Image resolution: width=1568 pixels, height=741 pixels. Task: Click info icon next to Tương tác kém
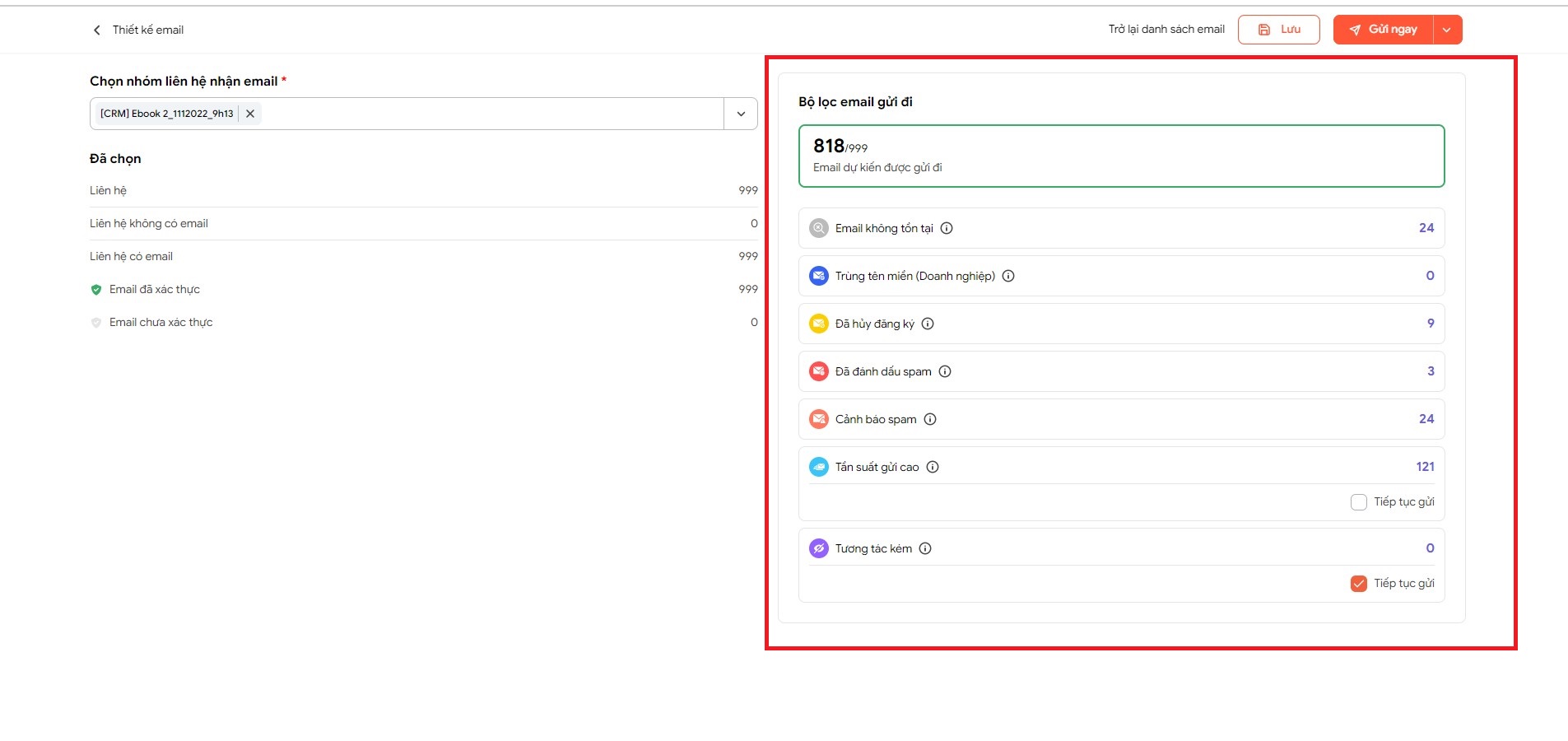[x=925, y=548]
